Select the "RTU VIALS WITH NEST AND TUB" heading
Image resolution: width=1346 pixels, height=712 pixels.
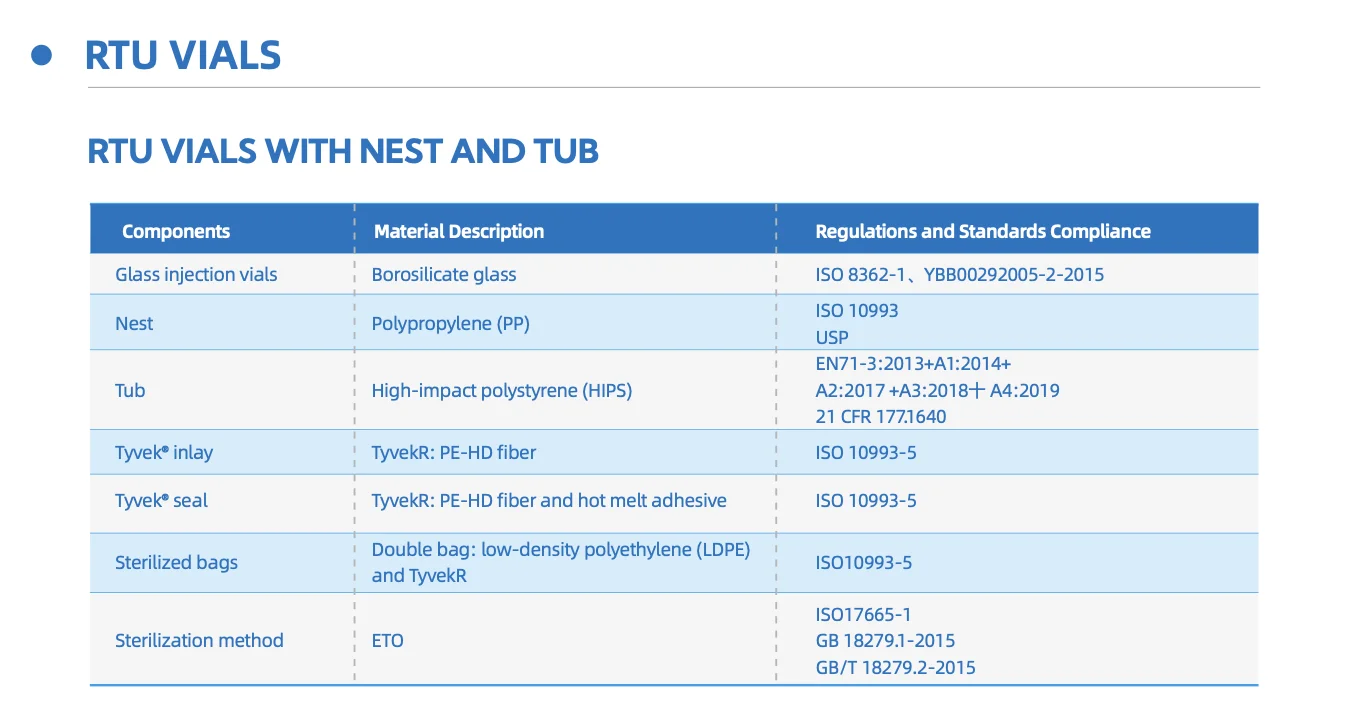(x=343, y=151)
